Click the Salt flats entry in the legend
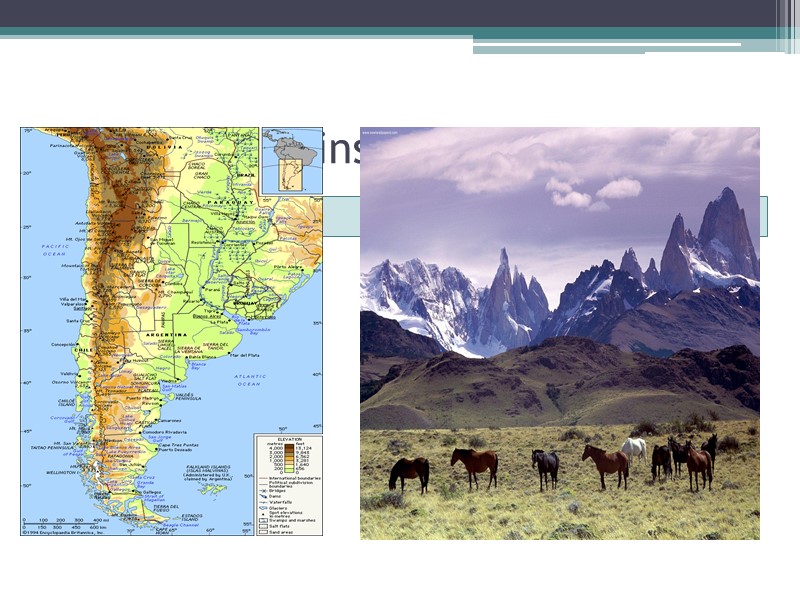The width and height of the screenshot is (800, 600). (x=279, y=526)
